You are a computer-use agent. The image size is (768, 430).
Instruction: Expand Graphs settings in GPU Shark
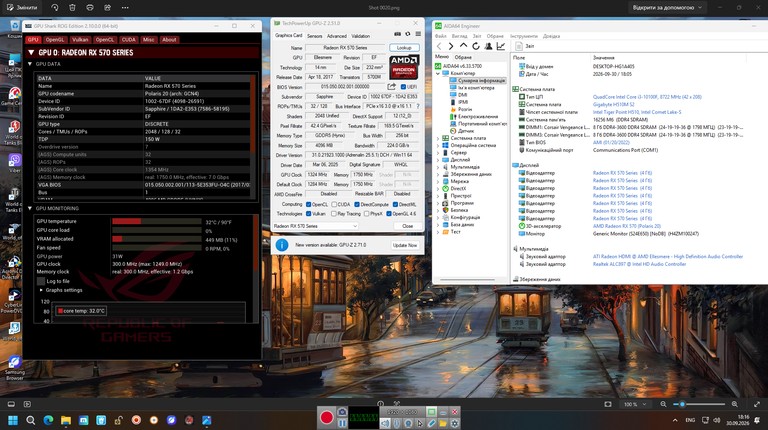41,290
